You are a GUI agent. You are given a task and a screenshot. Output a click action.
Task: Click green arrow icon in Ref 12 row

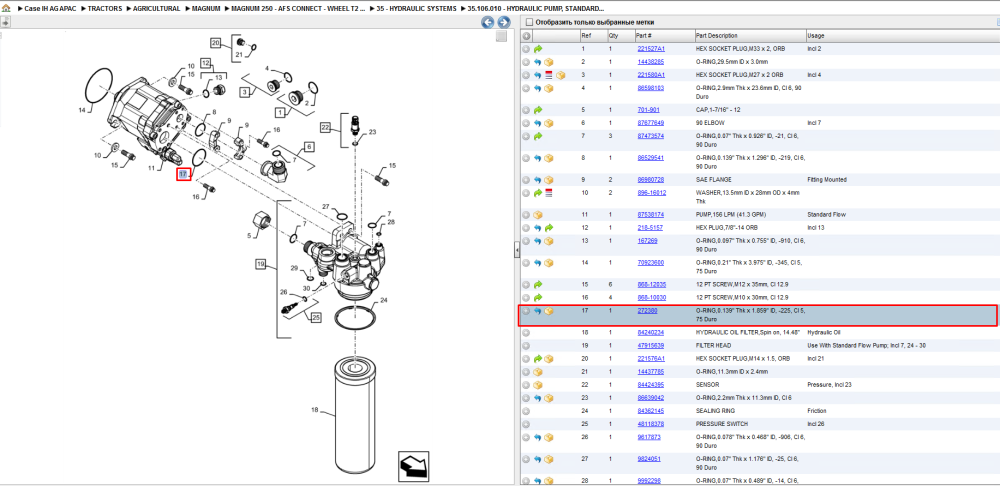point(548,228)
